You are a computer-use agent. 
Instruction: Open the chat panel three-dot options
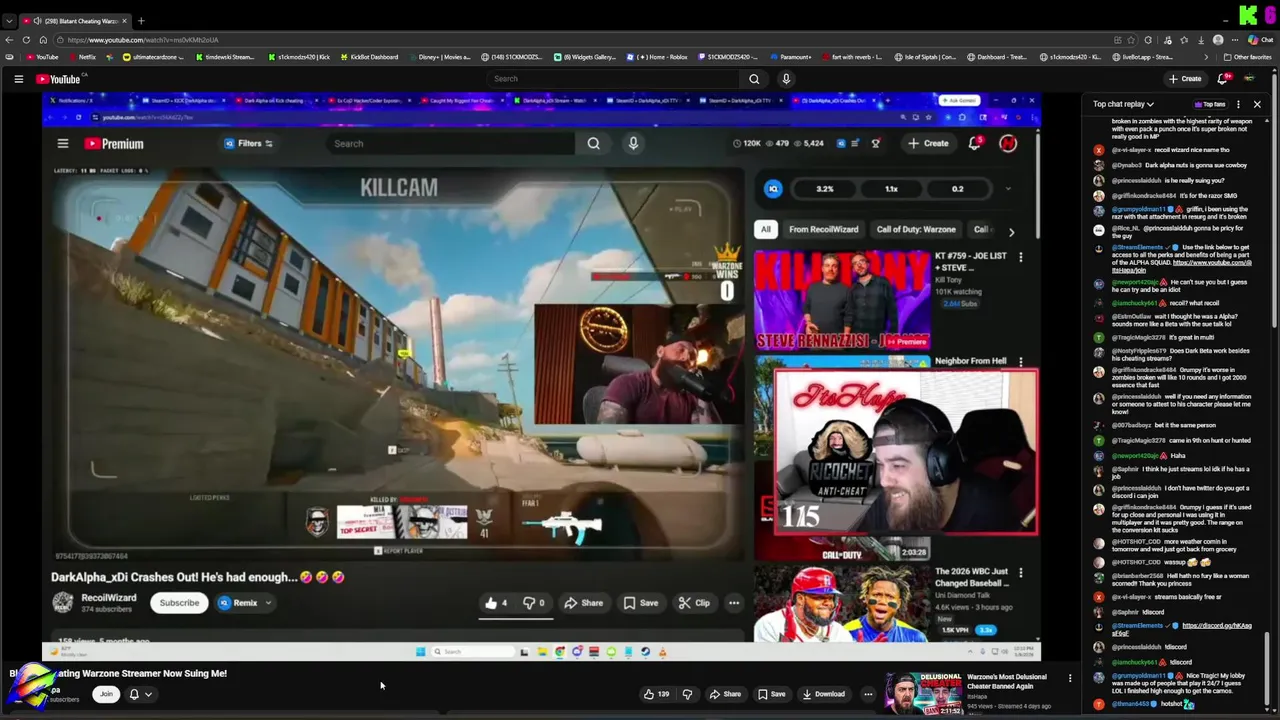point(1238,104)
